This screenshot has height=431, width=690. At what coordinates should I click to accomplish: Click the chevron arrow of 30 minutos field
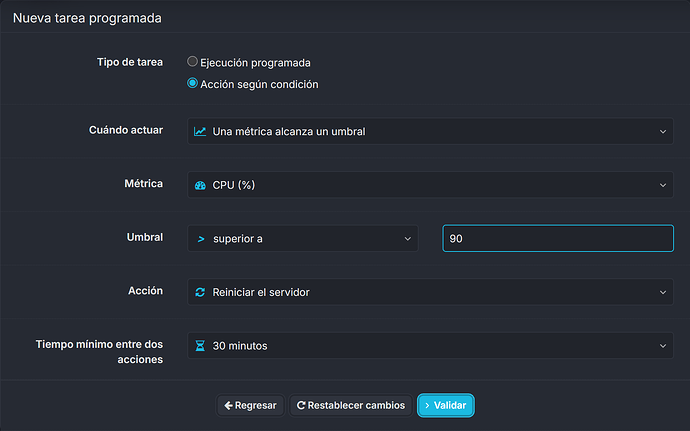point(663,346)
